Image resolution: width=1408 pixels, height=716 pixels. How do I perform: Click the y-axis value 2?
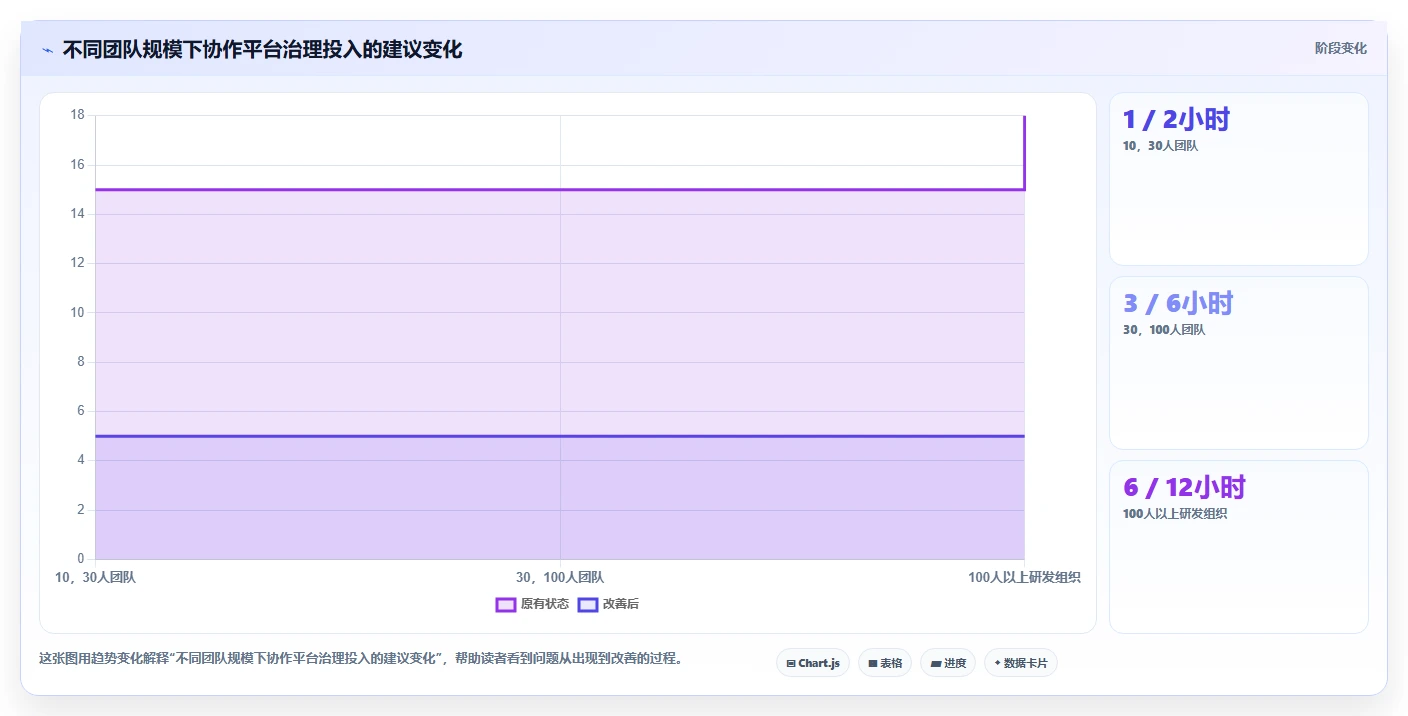pos(81,510)
